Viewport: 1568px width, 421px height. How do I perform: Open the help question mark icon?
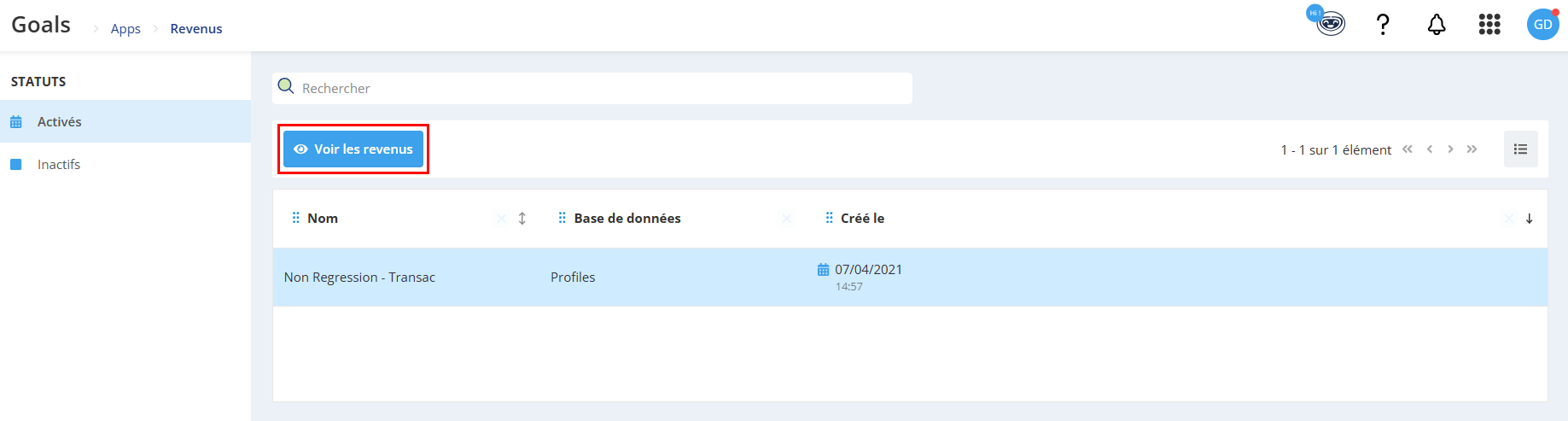click(1383, 24)
